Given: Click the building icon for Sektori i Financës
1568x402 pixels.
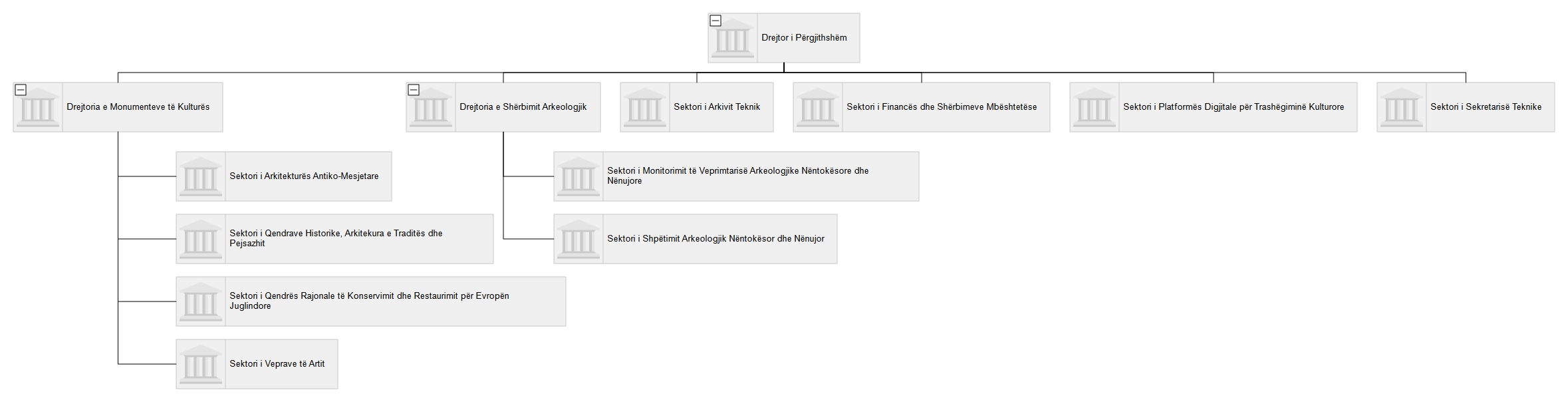Looking at the screenshot, I should tap(817, 107).
